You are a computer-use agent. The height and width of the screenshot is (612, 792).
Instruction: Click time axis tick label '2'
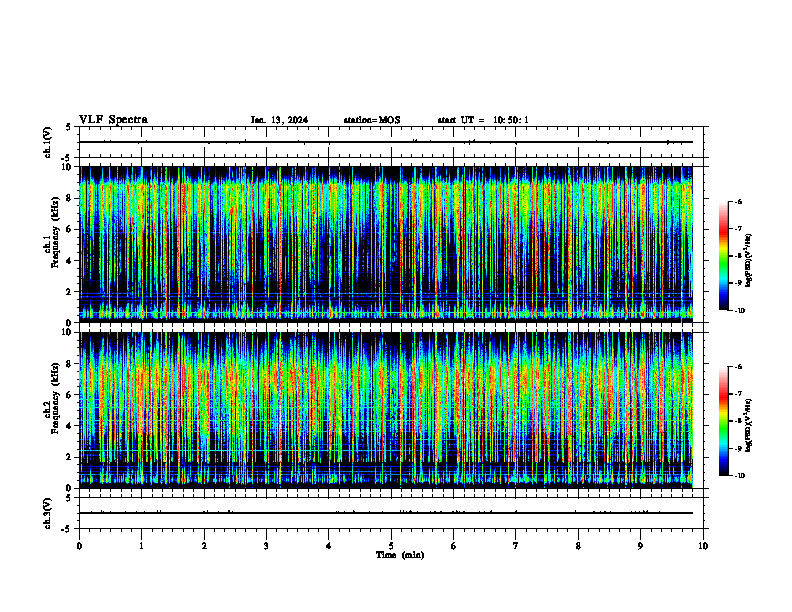tap(204, 546)
